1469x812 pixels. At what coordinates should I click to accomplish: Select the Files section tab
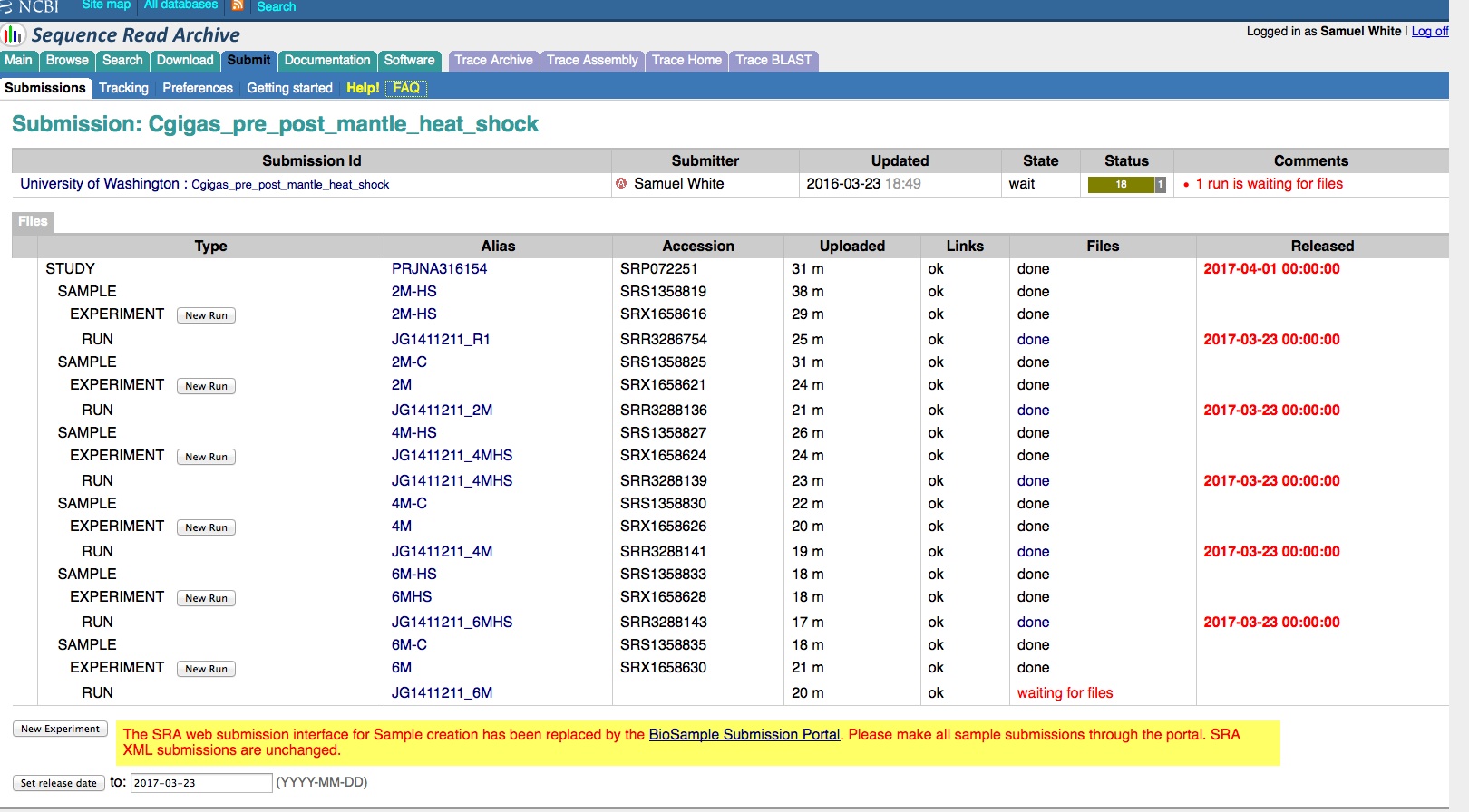[33, 221]
